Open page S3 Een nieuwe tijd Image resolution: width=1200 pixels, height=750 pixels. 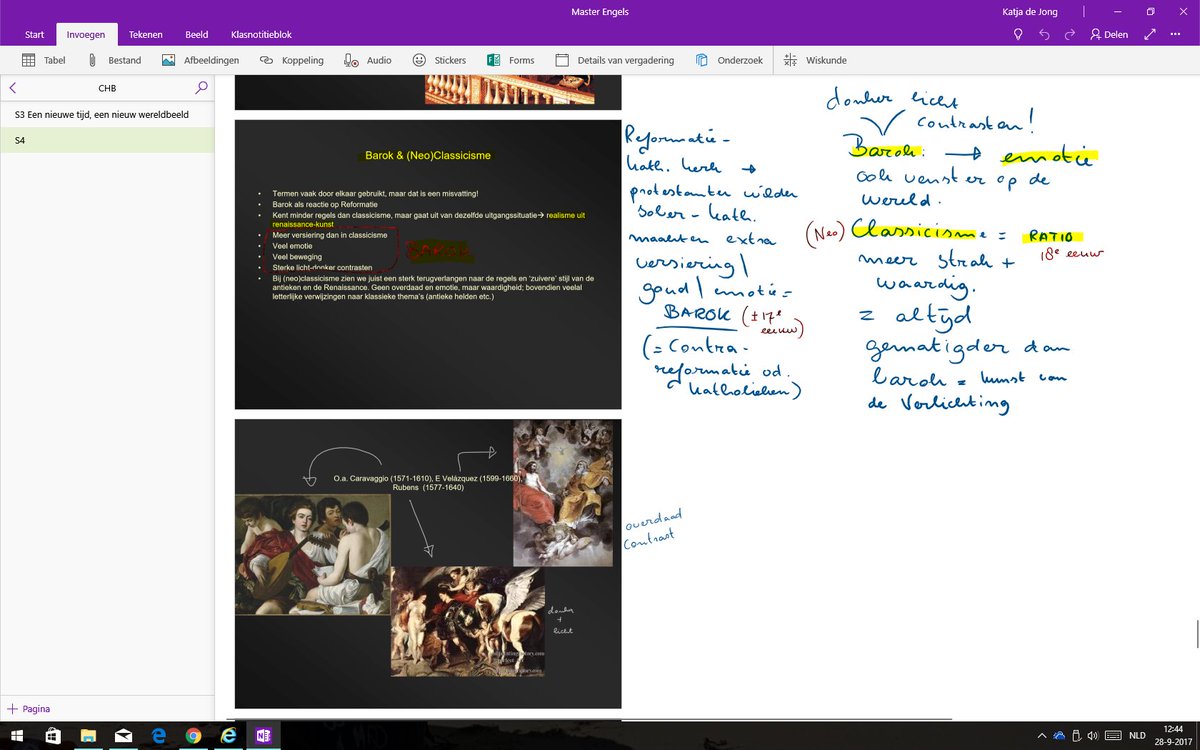(107, 114)
